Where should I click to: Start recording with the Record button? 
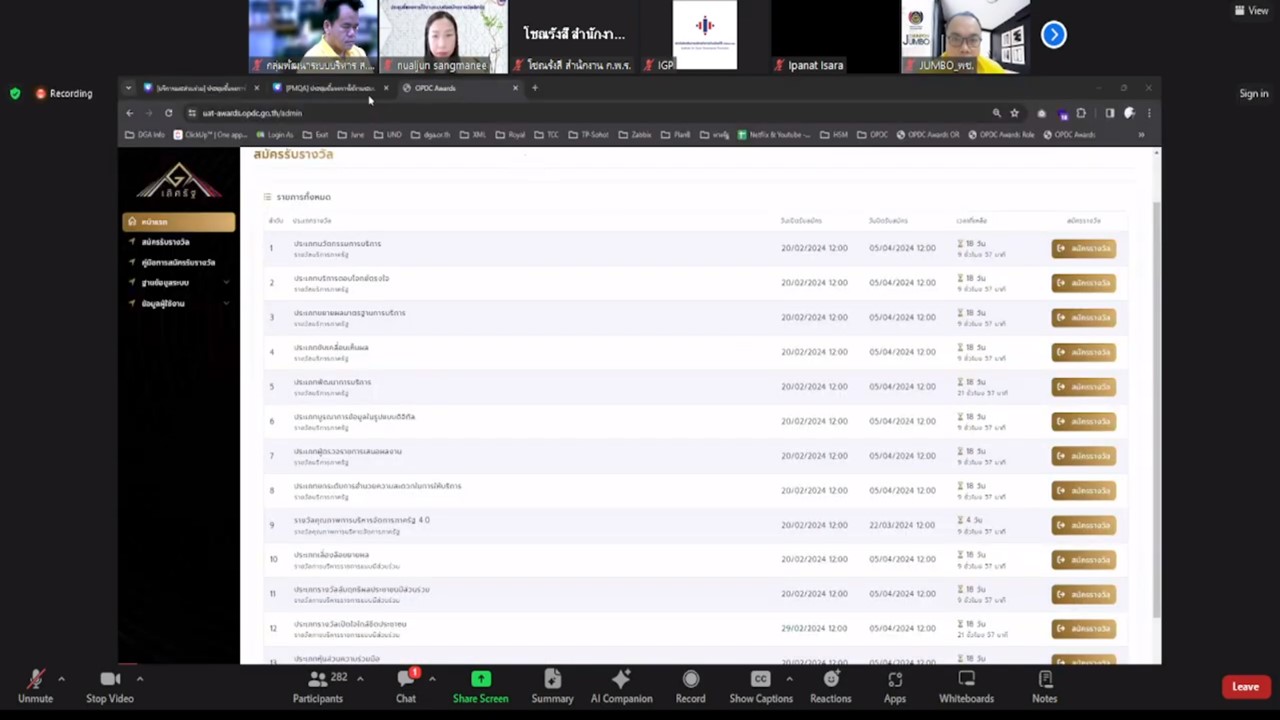tap(690, 686)
